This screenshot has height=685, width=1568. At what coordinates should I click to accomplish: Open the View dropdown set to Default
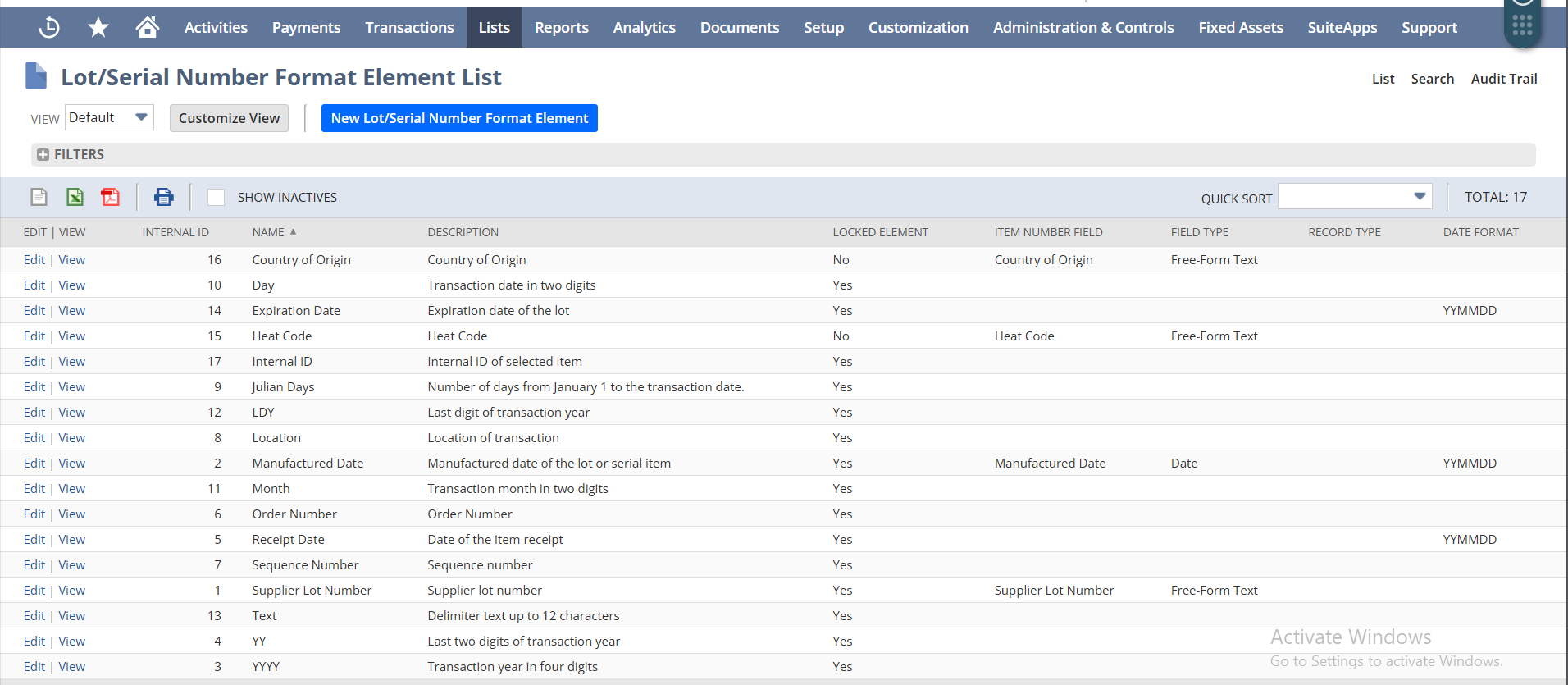(x=109, y=117)
